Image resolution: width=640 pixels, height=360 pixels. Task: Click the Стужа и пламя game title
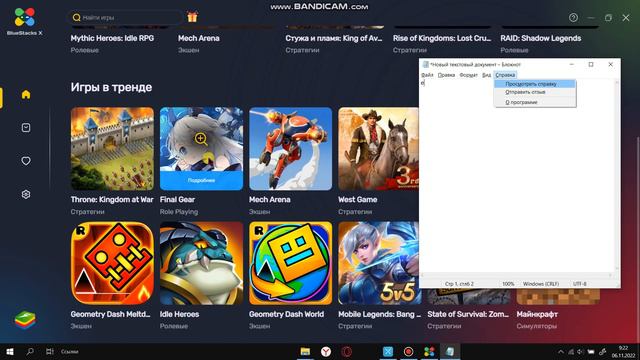pyautogui.click(x=334, y=38)
